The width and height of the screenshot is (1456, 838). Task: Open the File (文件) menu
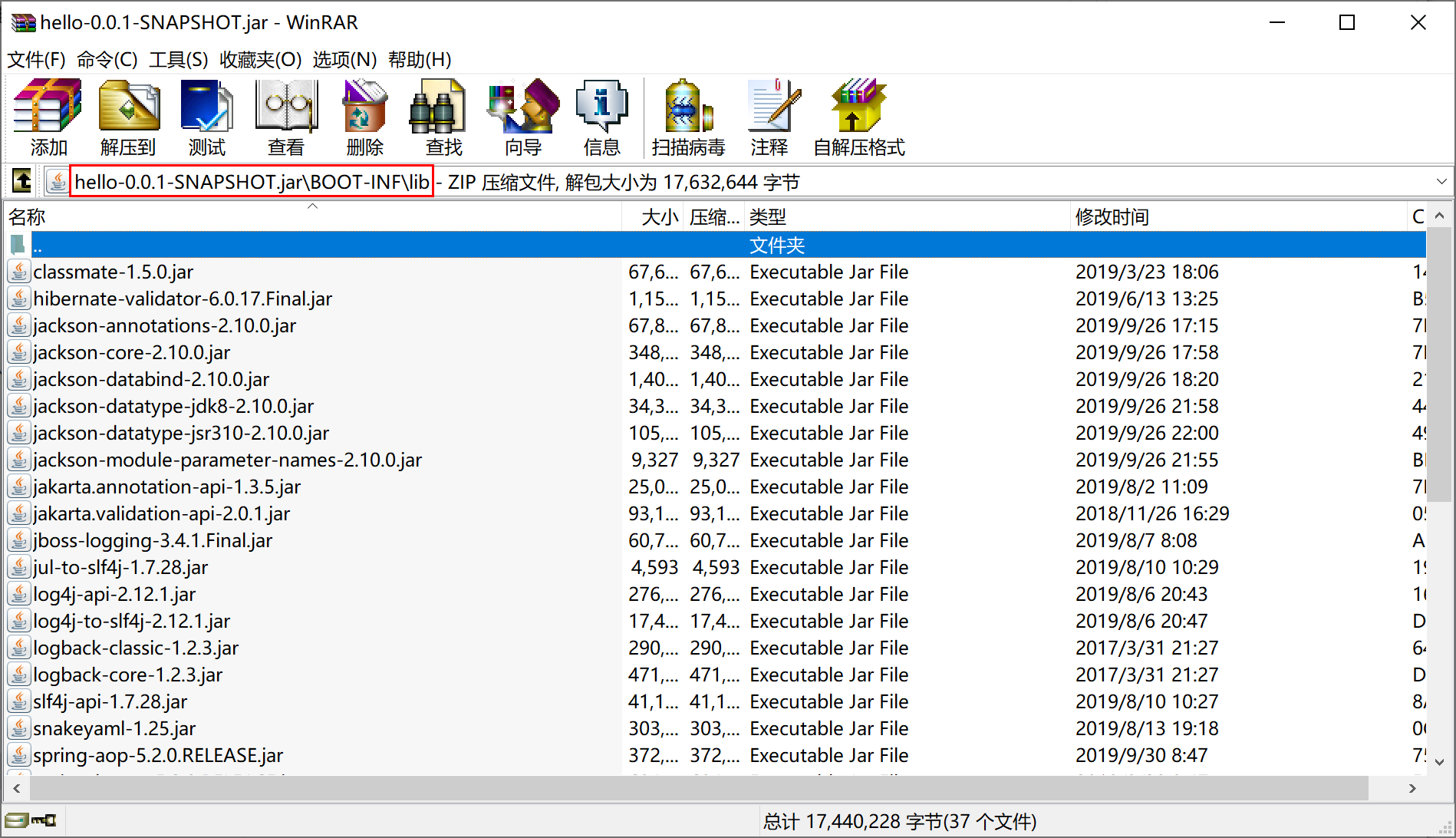(36, 60)
